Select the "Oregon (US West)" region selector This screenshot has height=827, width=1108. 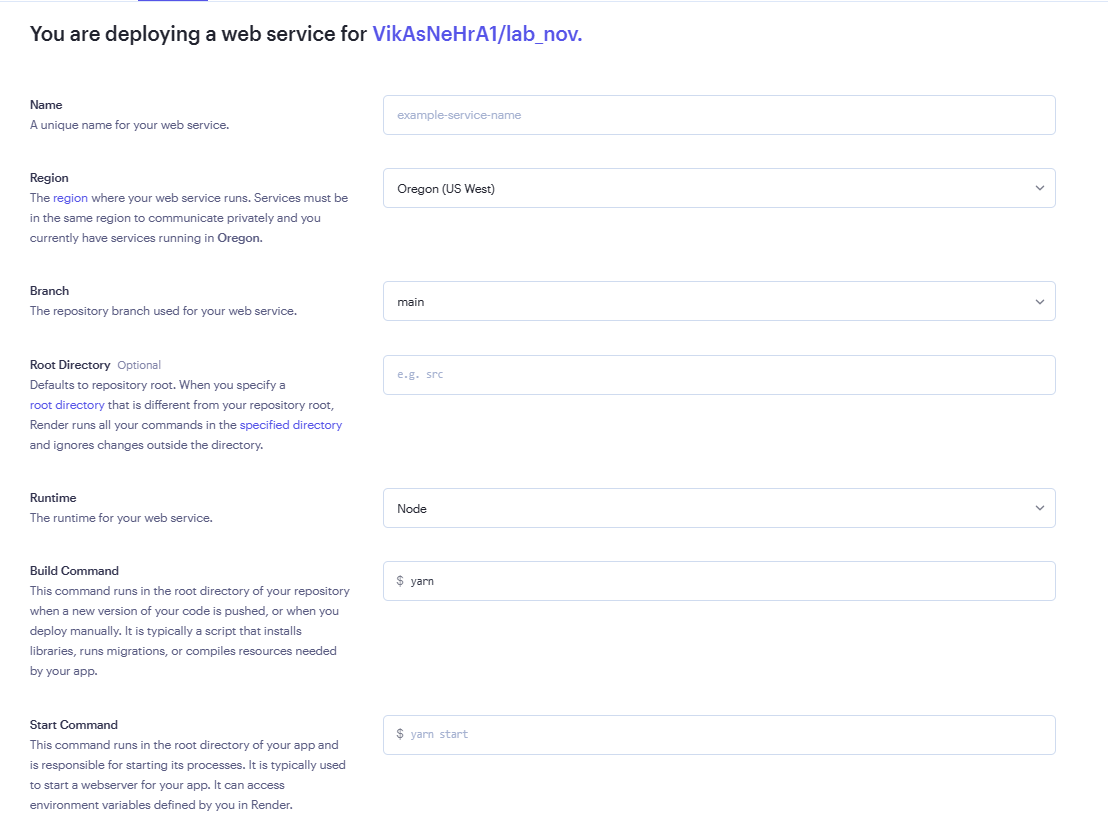coord(718,187)
